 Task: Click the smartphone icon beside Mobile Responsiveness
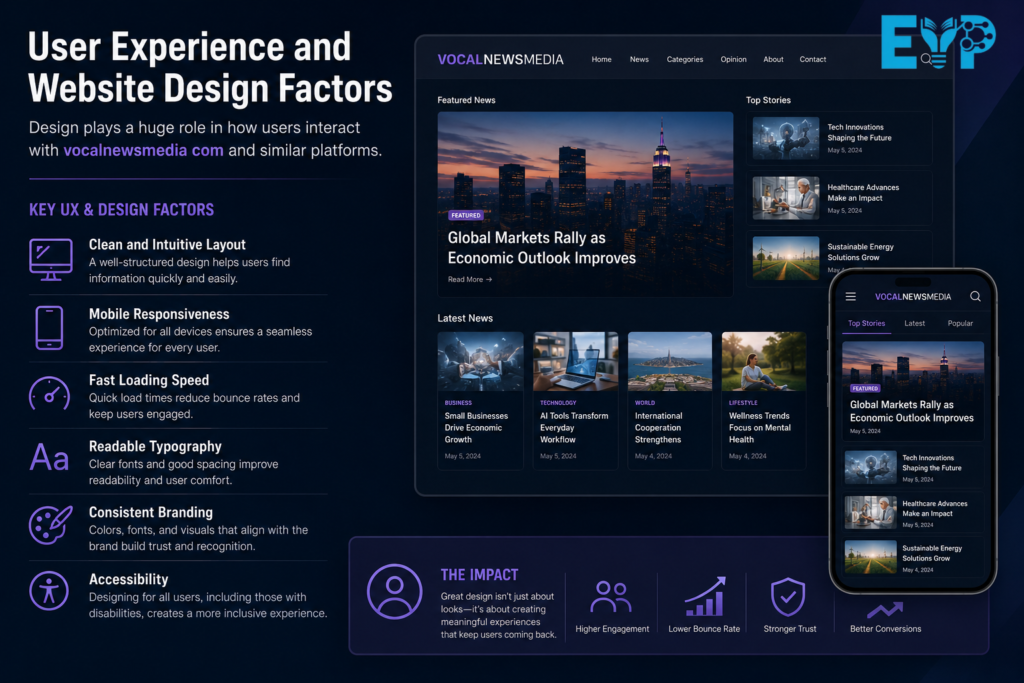click(50, 328)
